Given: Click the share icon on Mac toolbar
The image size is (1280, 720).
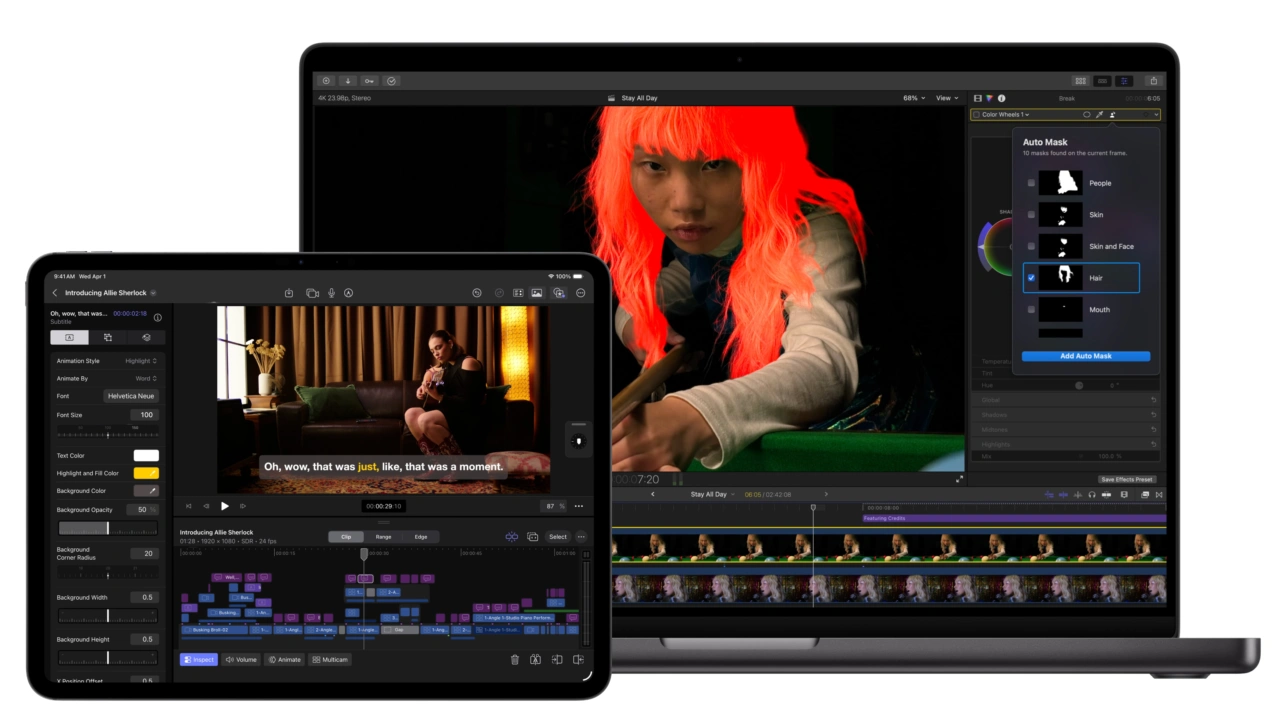Looking at the screenshot, I should [x=1153, y=81].
